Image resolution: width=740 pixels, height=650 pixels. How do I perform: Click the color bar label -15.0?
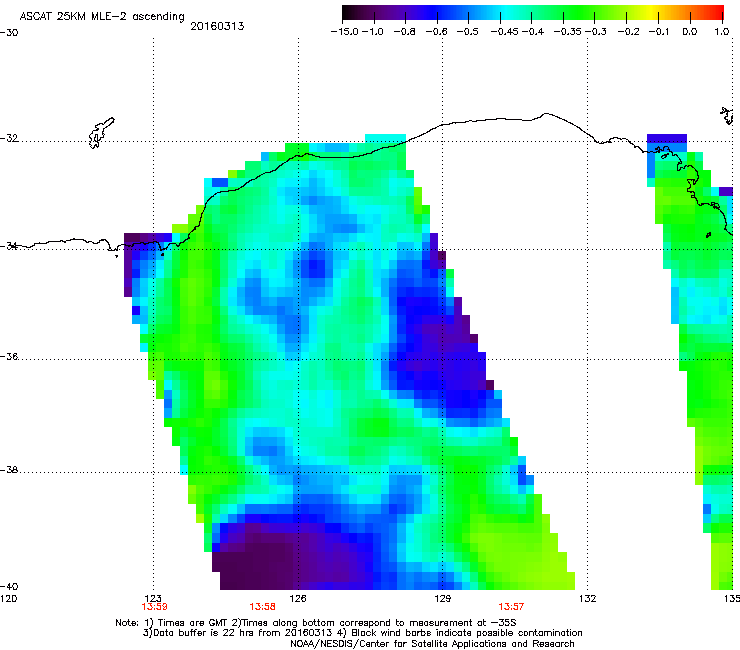(x=345, y=32)
